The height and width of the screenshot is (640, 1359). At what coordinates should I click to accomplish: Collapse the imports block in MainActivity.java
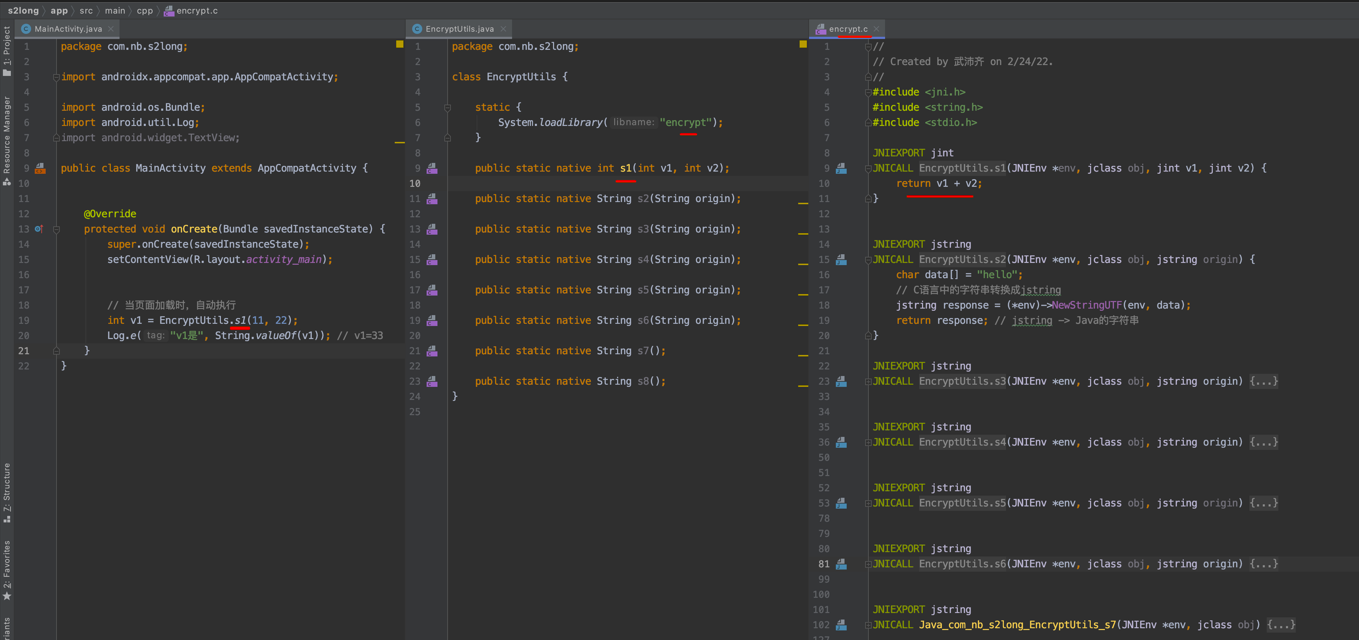56,77
